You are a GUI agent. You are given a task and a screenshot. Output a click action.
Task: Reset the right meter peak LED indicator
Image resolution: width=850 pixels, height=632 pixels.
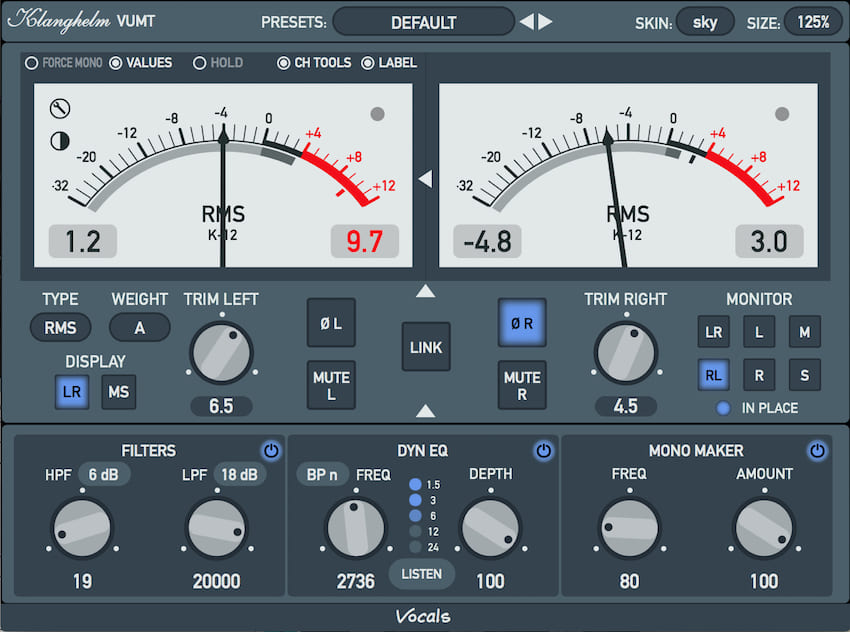pyautogui.click(x=782, y=114)
